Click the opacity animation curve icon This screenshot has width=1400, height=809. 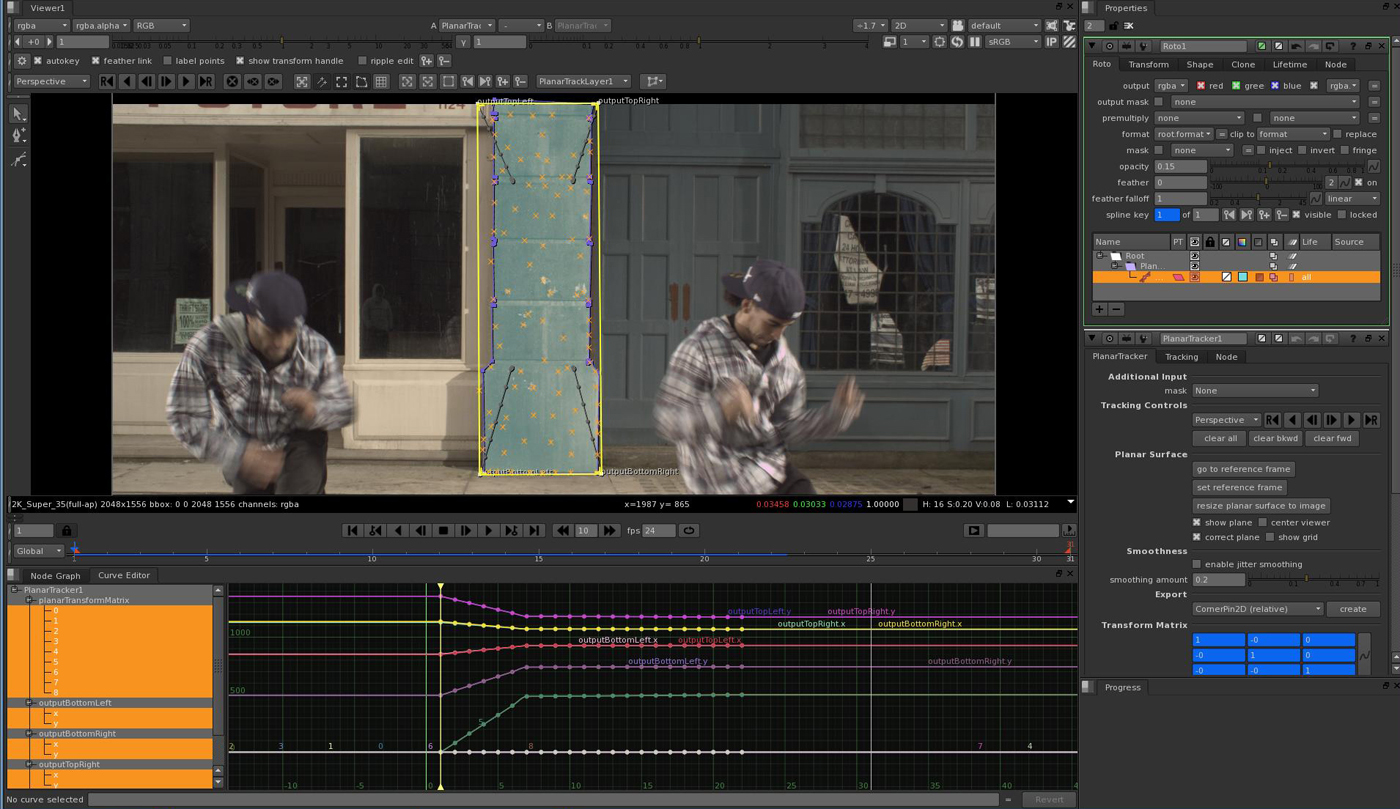point(1373,167)
